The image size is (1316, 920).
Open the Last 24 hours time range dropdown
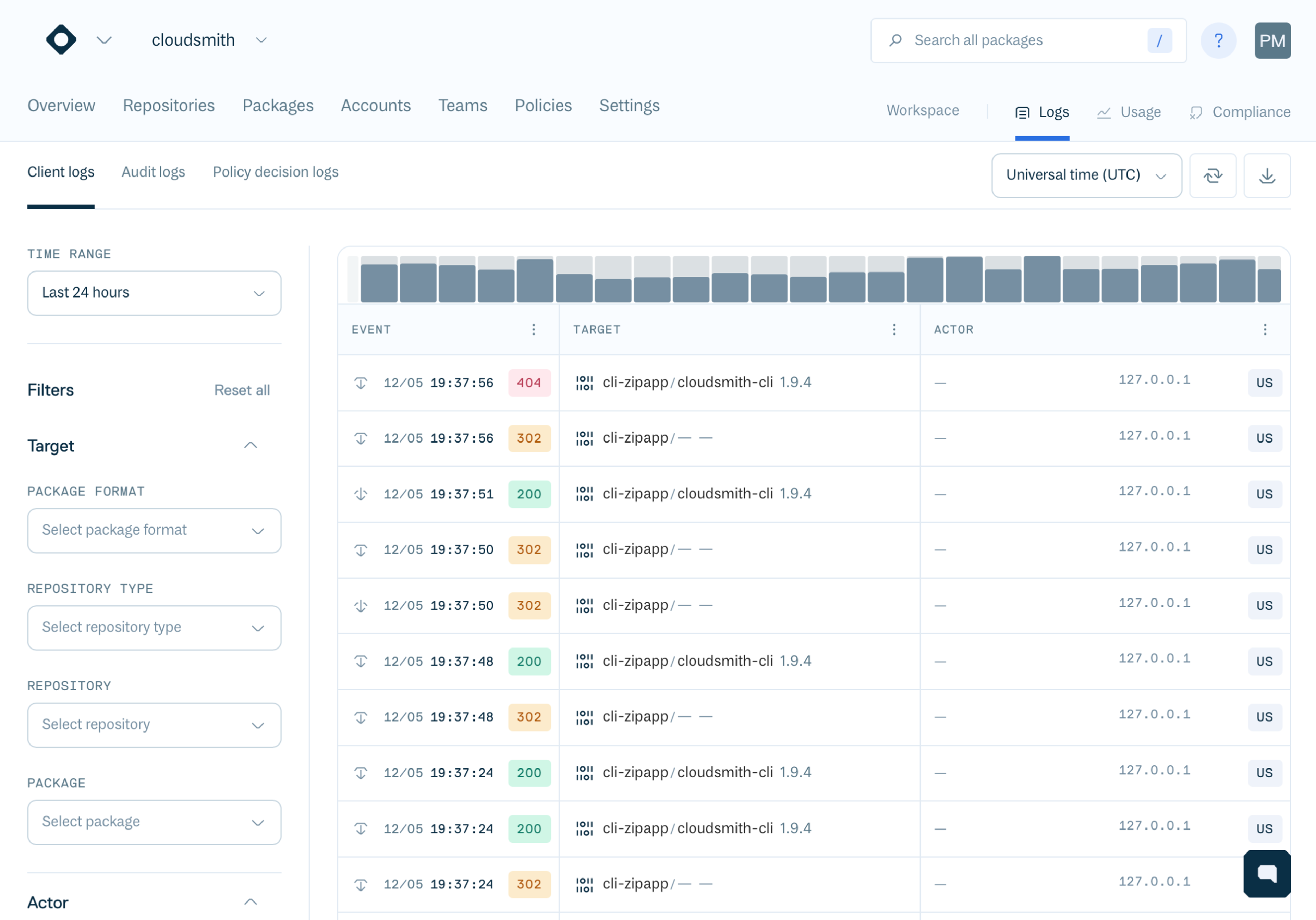pos(154,293)
